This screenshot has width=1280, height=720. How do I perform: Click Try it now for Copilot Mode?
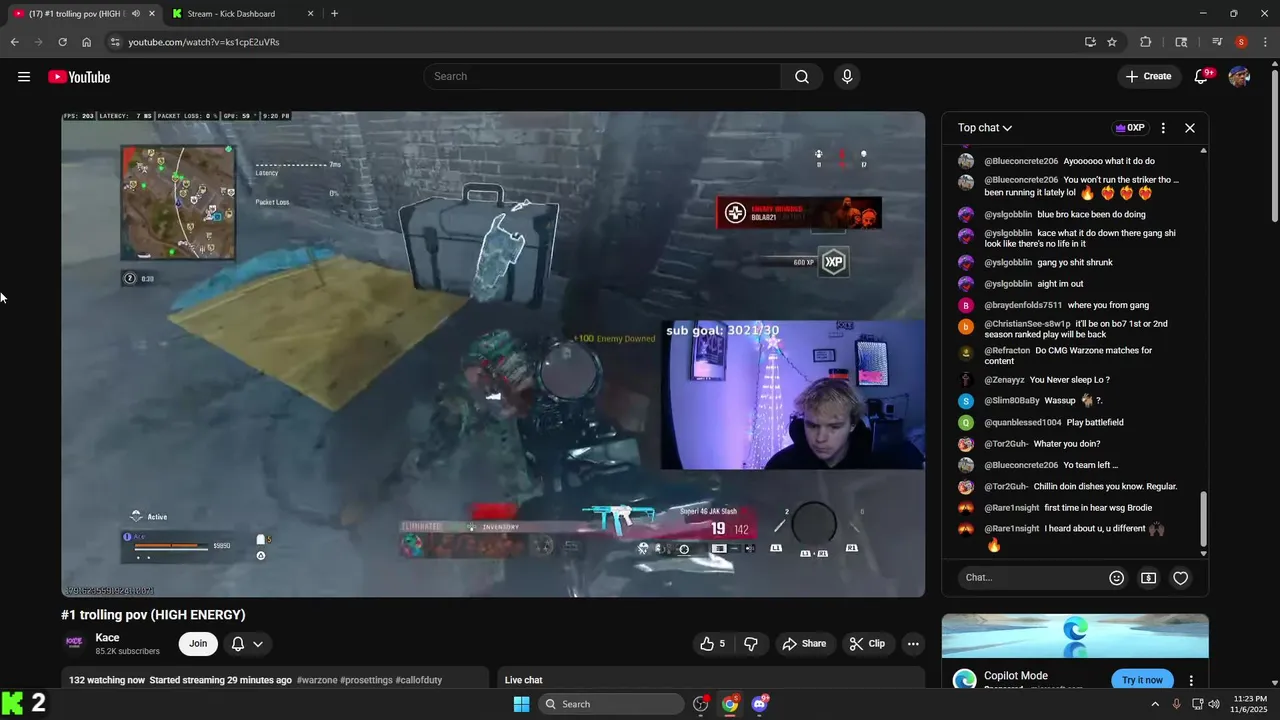[1142, 680]
